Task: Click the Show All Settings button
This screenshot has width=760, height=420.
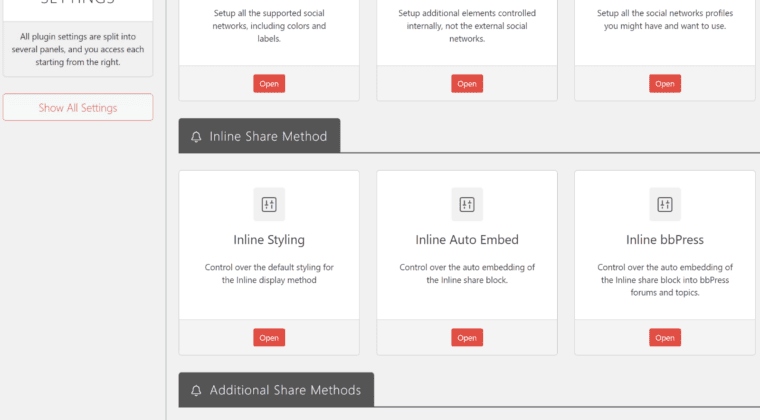Action: [78, 108]
